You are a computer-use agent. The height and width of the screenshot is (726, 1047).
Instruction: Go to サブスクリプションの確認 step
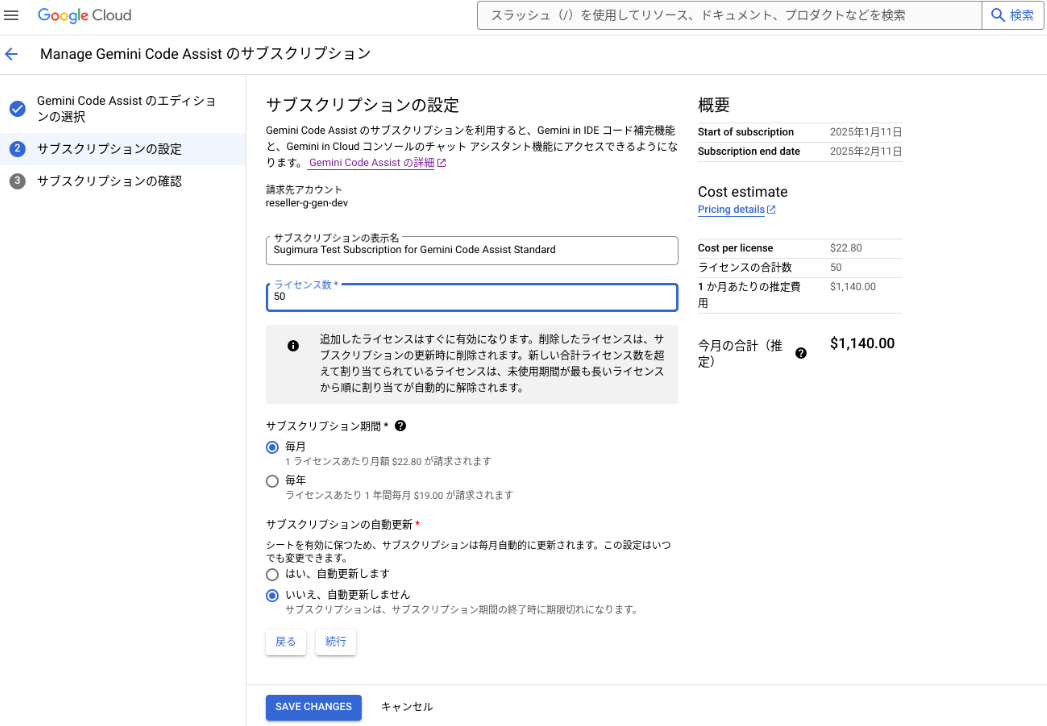[109, 181]
